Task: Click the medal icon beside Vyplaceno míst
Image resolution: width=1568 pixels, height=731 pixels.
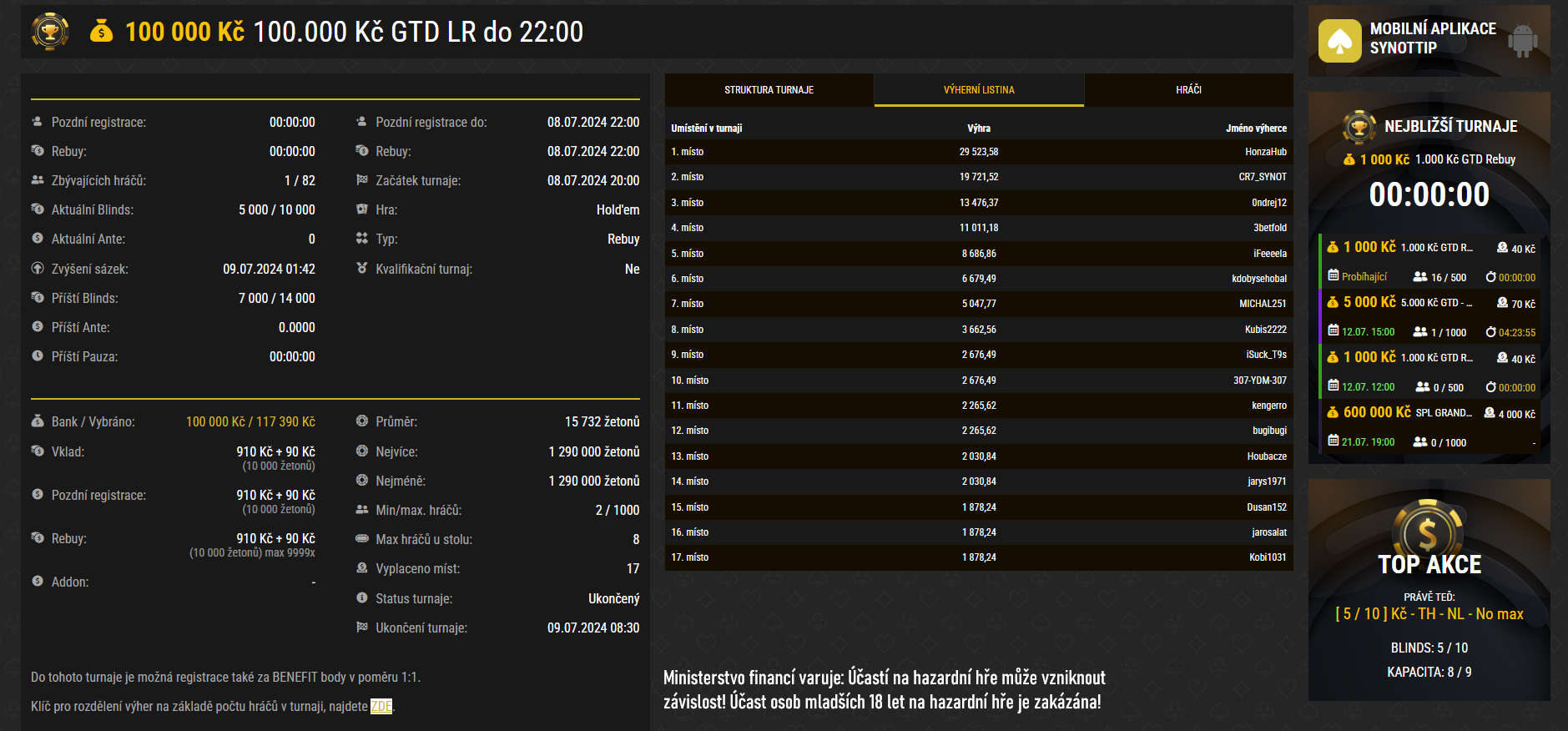Action: (361, 568)
